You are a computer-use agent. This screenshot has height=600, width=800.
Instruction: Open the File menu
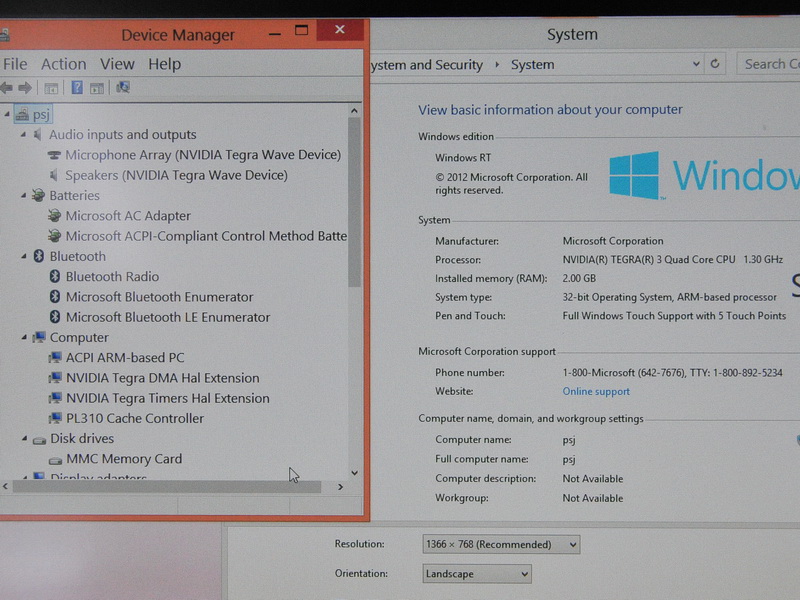[15, 64]
